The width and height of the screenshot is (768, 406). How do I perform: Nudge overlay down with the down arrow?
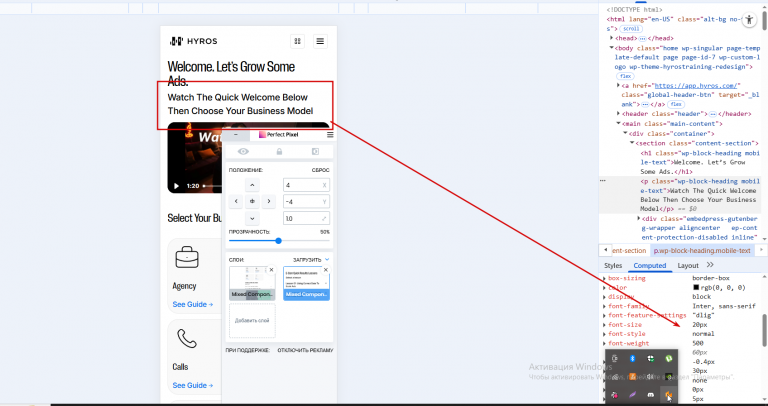[252, 218]
